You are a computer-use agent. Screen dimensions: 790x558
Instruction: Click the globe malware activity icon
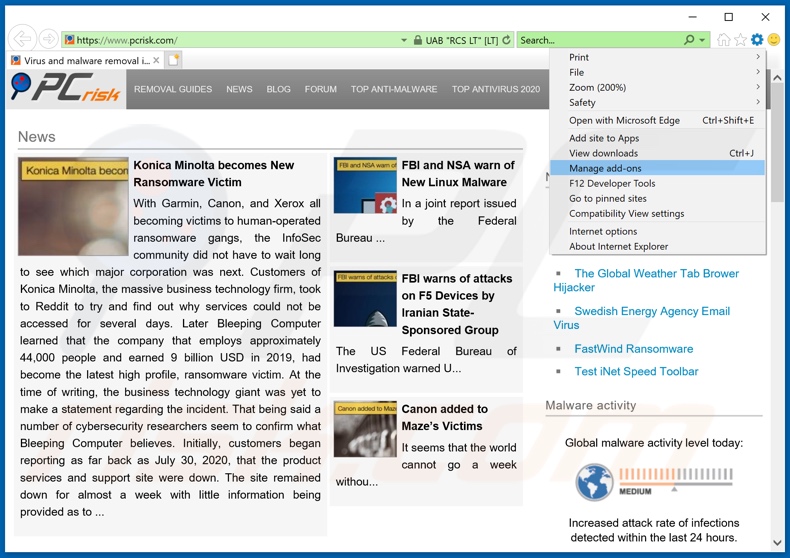click(595, 481)
